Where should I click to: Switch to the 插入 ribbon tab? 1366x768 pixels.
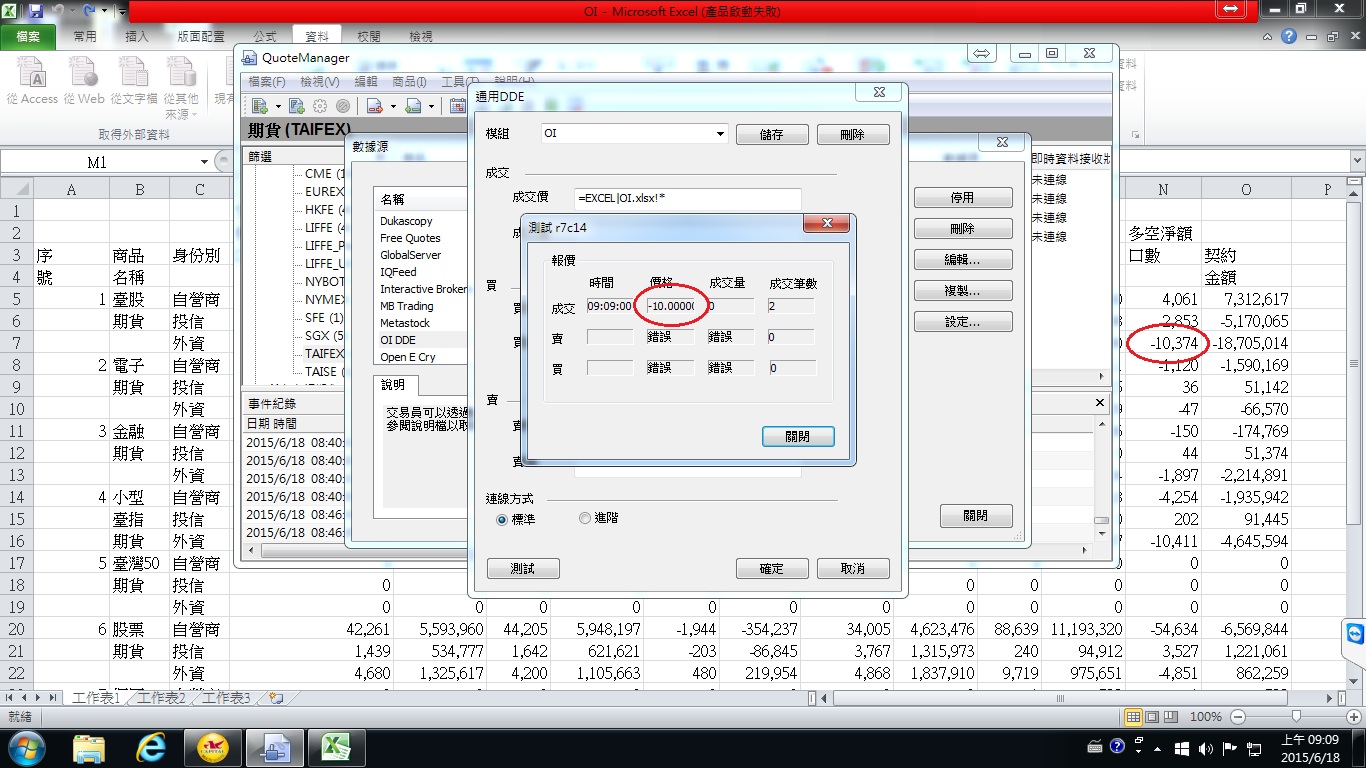coord(137,36)
